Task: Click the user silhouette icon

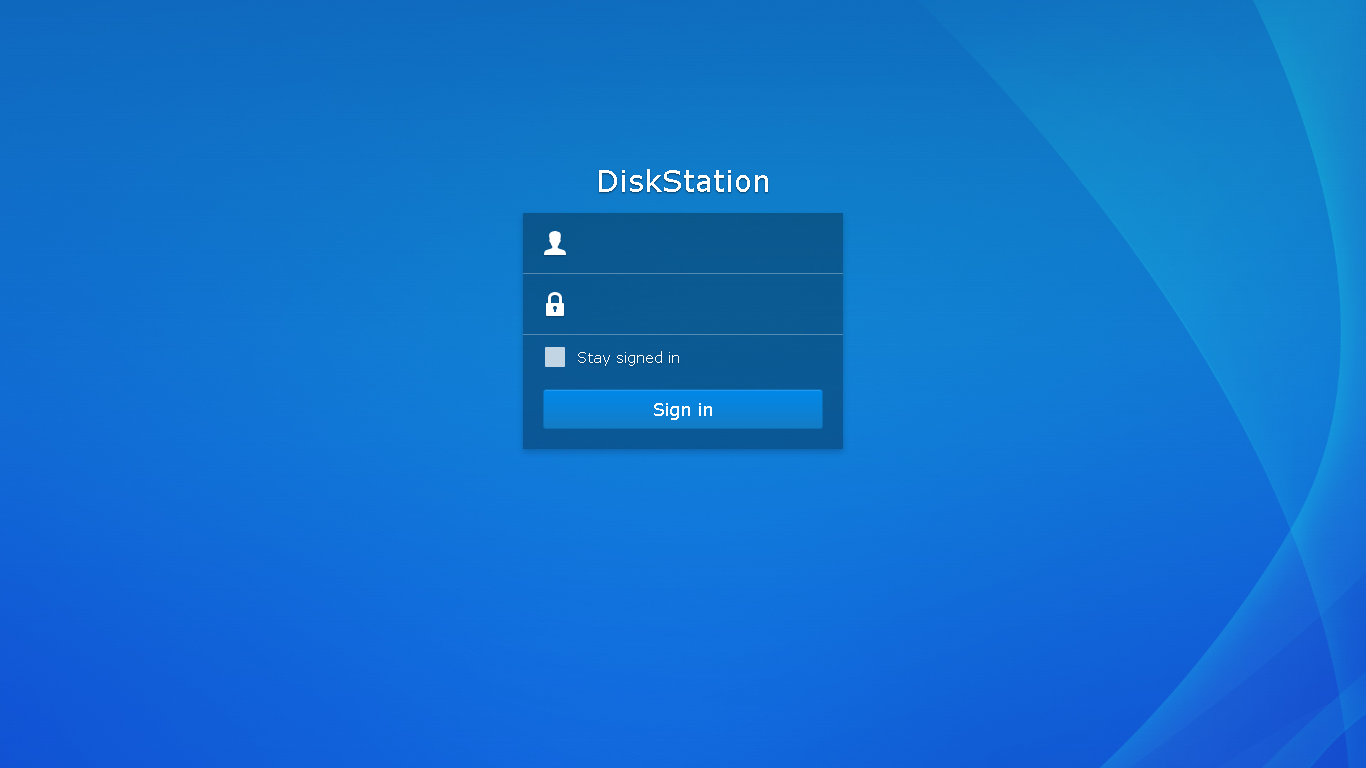Action: point(555,243)
